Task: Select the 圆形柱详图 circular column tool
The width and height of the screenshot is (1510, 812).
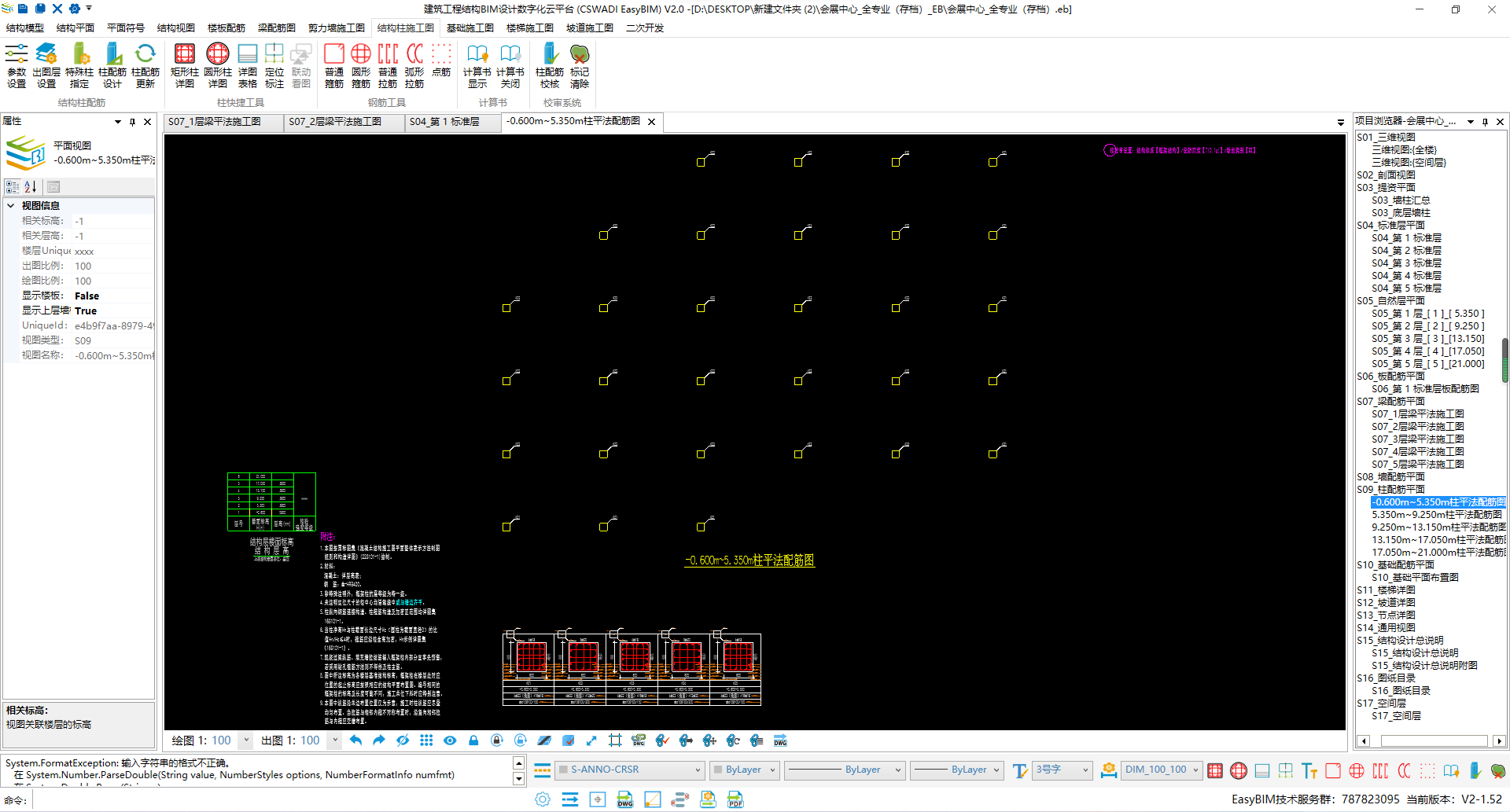Action: [x=217, y=64]
